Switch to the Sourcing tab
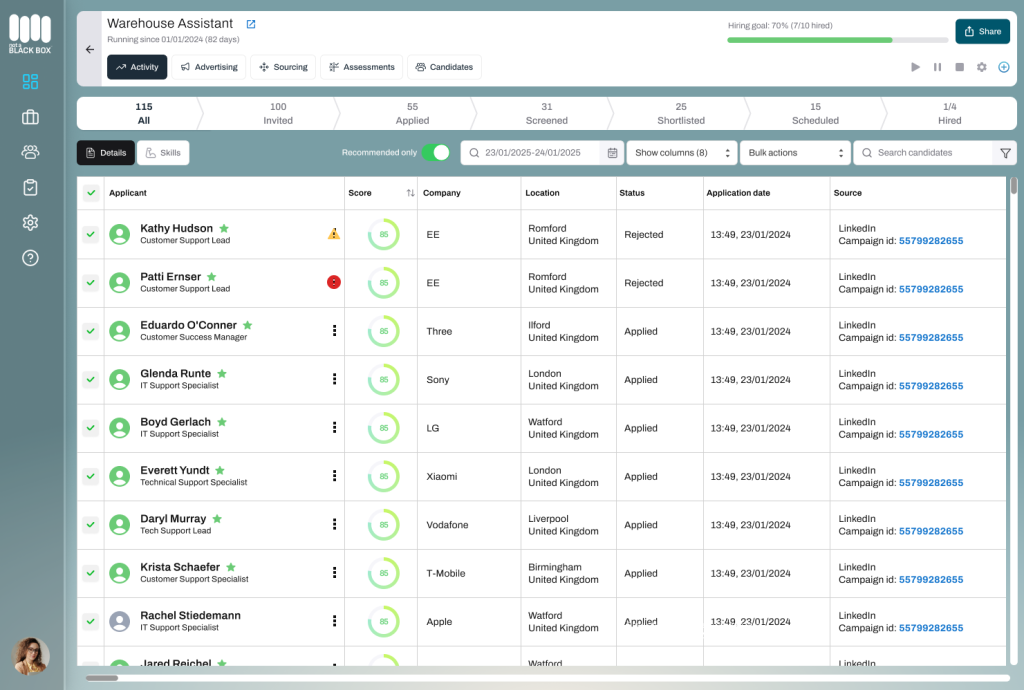Viewport: 1024px width, 690px height. [283, 67]
